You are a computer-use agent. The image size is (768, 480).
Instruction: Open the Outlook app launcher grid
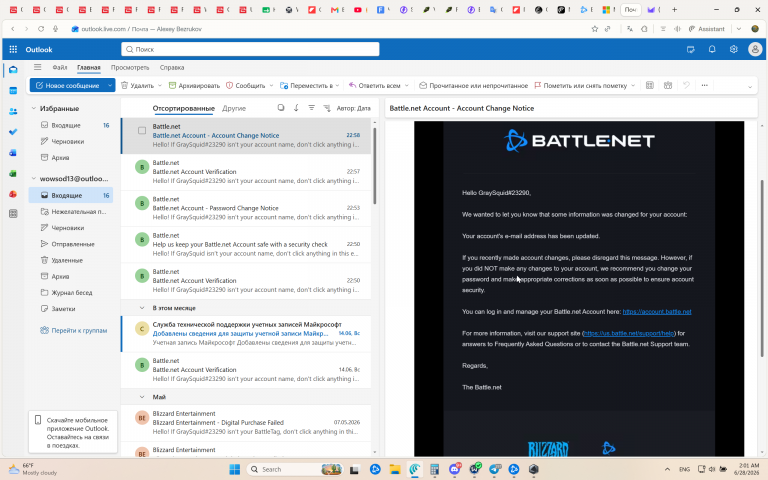[x=13, y=49]
